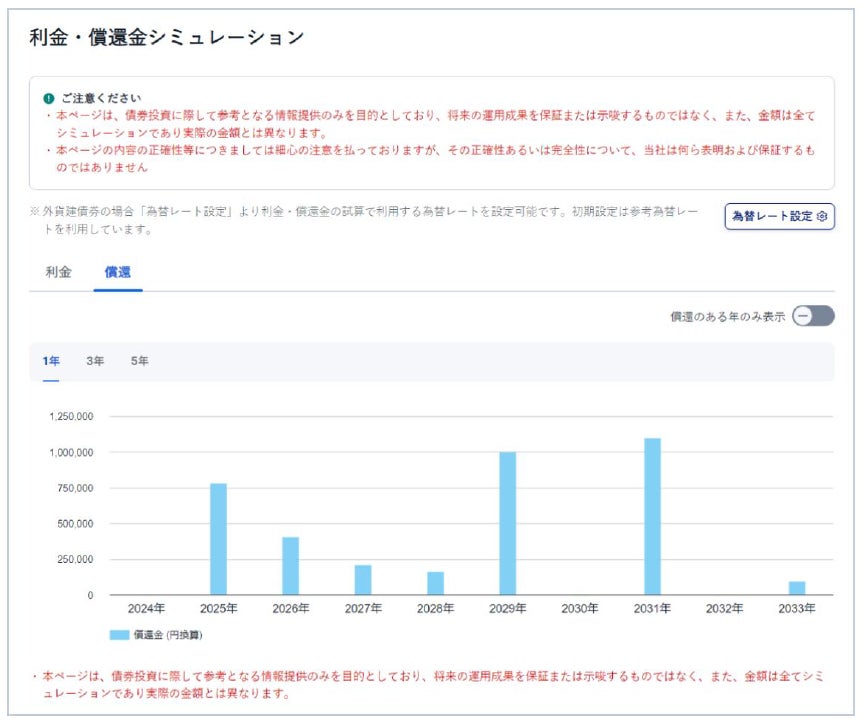This screenshot has width=866, height=725.
Task: Click the 2032年 axis label
Action: (725, 608)
